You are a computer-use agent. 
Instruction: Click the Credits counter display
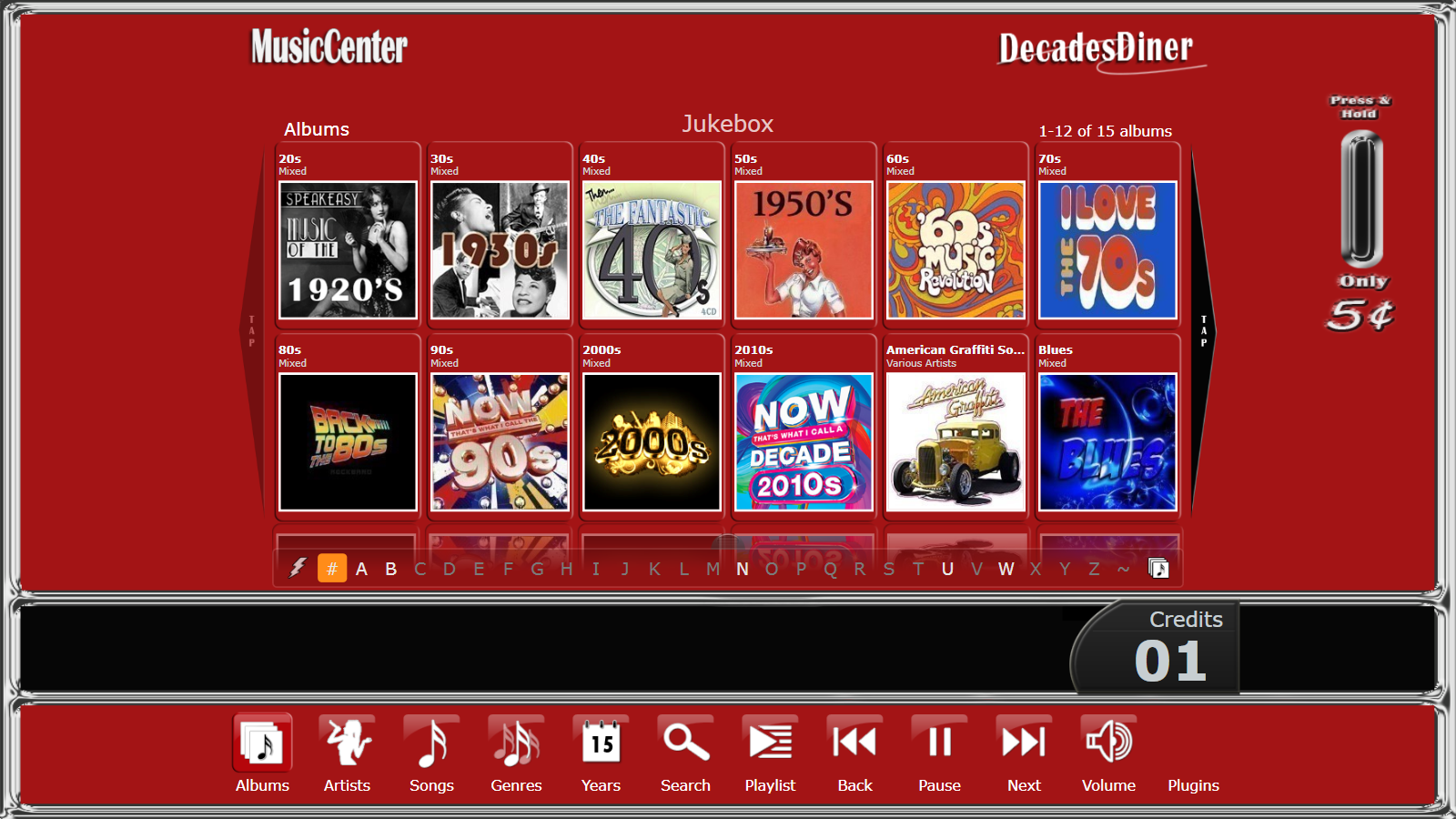tap(1157, 648)
